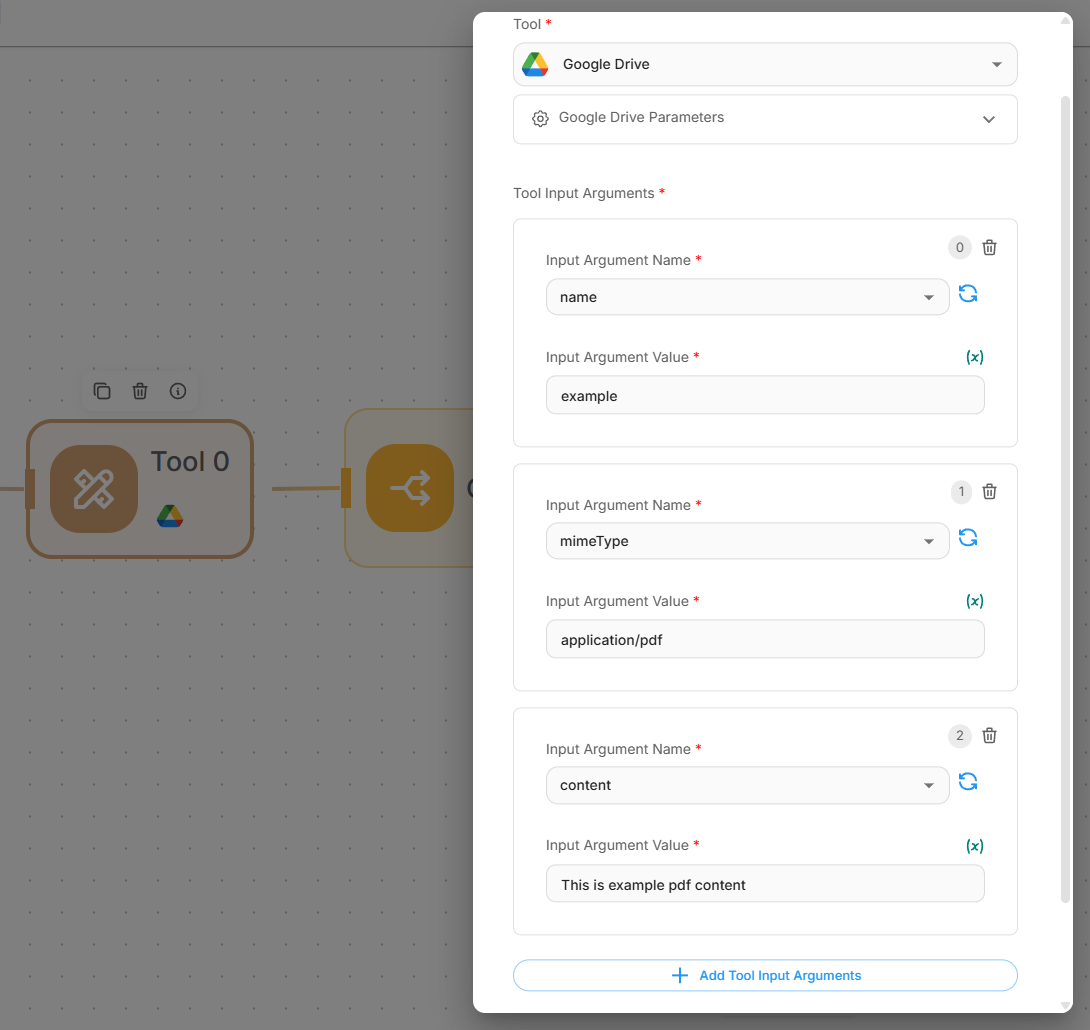This screenshot has height=1030, width=1090.
Task: Click the panel's vertical scrollbar
Action: click(x=1065, y=500)
